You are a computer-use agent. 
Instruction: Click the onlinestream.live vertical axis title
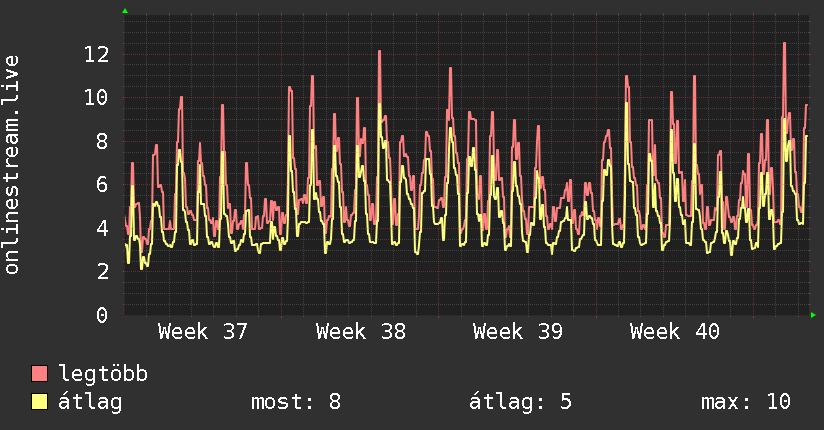coord(11,165)
